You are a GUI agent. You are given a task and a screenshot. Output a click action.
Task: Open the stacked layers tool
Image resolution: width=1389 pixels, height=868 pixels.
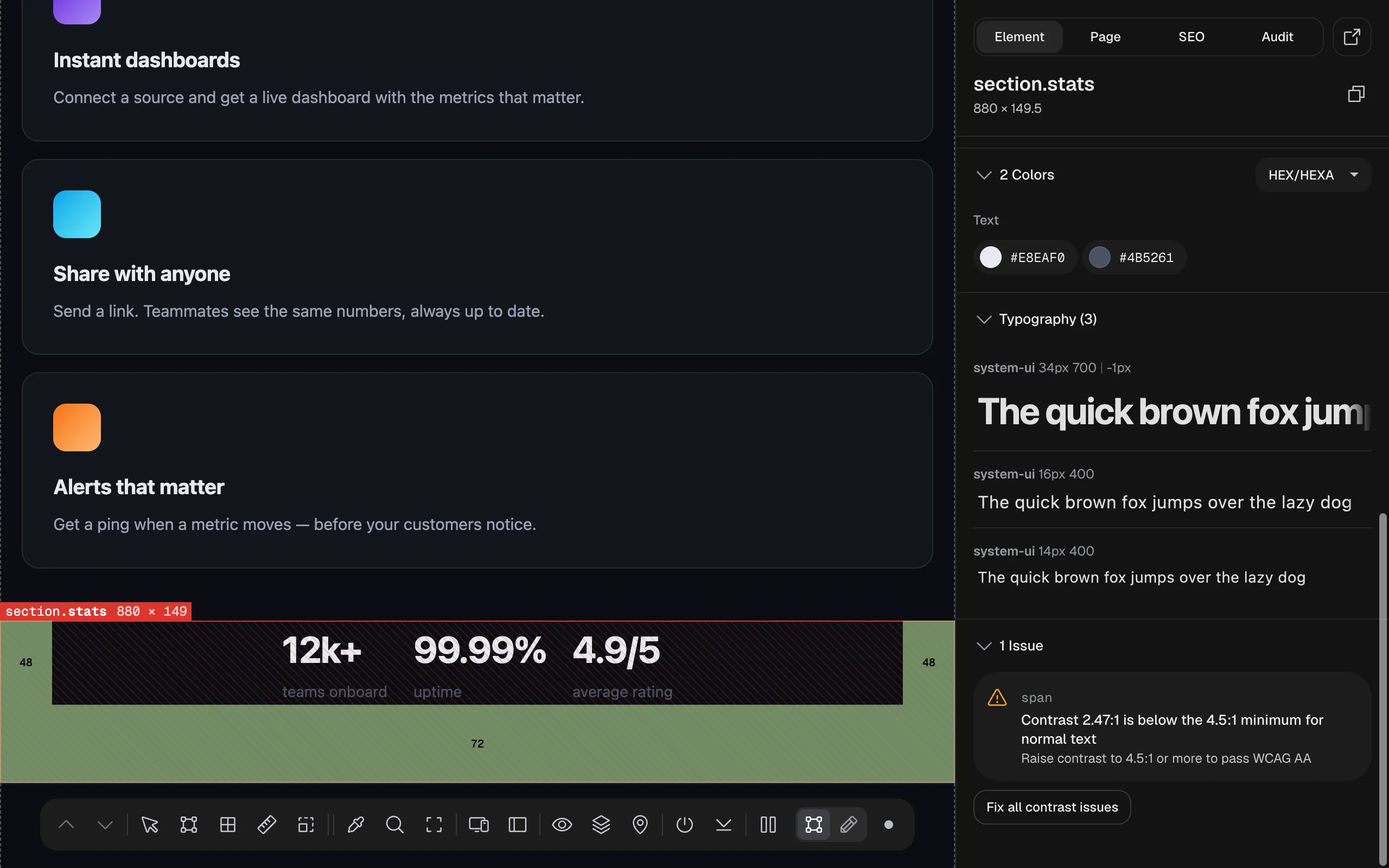(601, 825)
